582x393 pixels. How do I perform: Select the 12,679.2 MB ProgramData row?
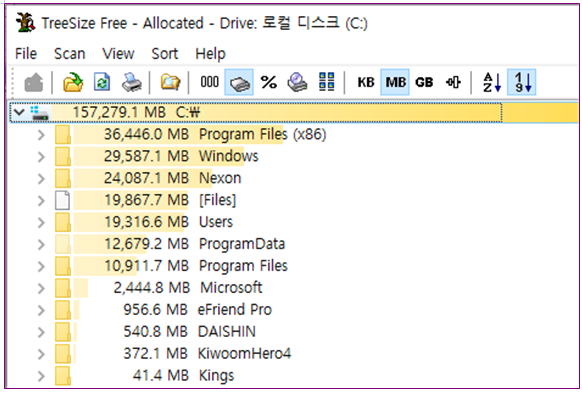point(194,244)
